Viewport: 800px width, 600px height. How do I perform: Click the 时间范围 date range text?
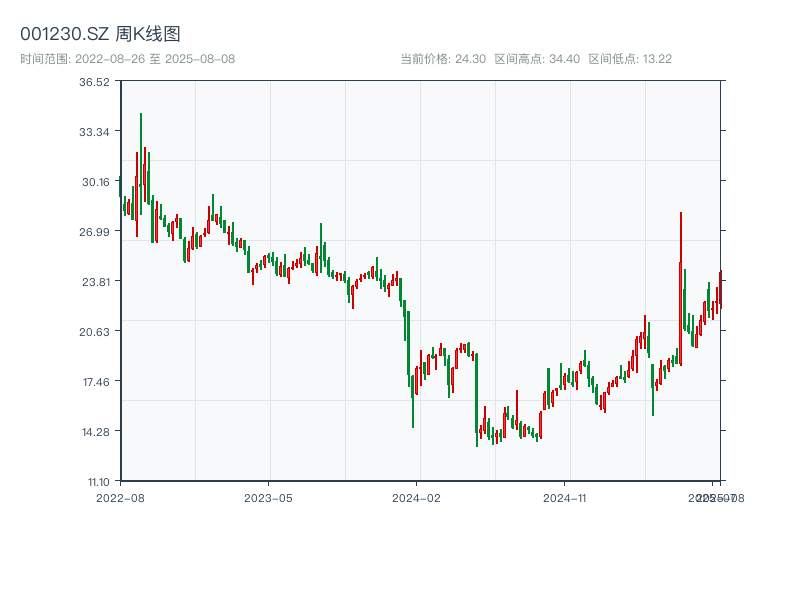point(127,59)
